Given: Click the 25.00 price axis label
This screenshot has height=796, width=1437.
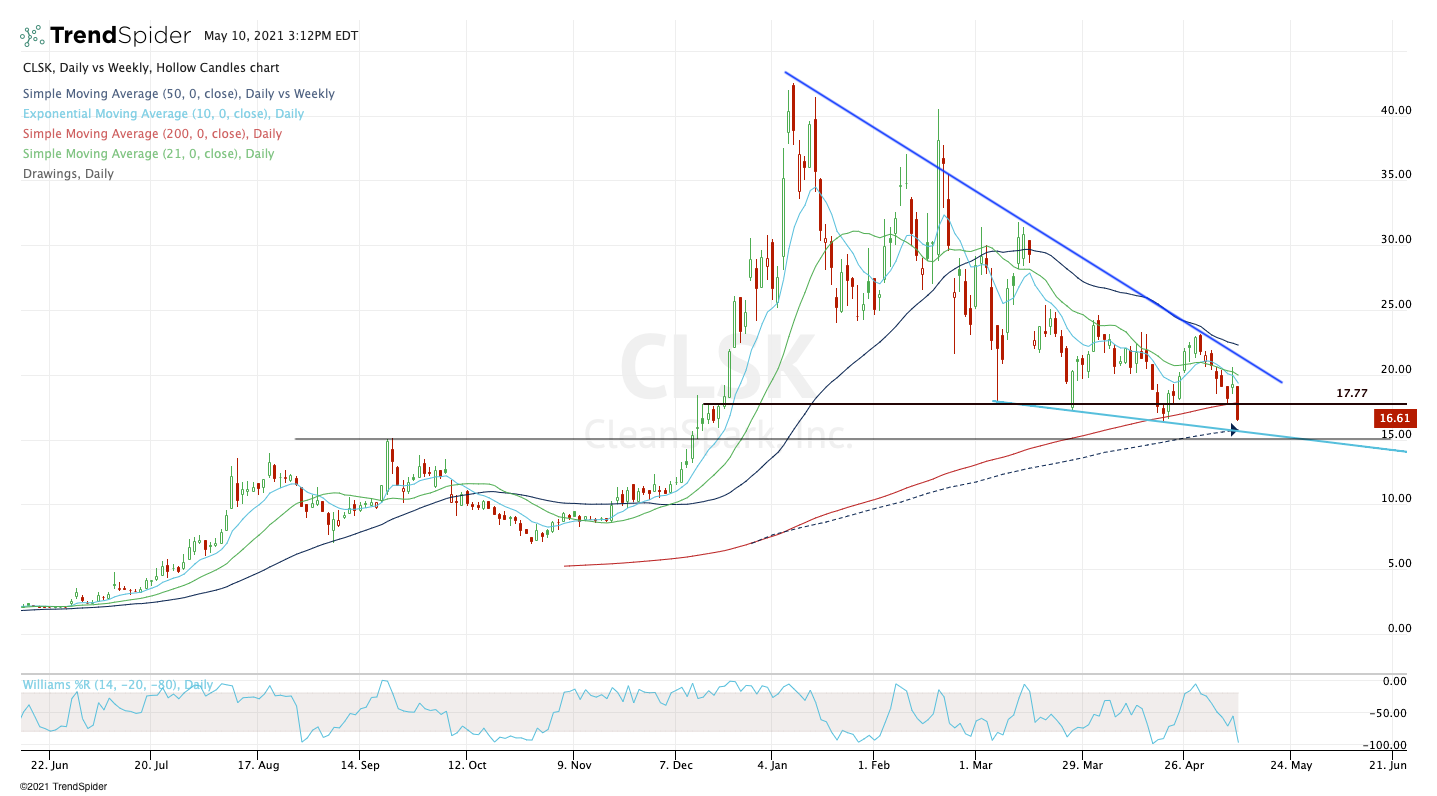Looking at the screenshot, I should pyautogui.click(x=1395, y=305).
